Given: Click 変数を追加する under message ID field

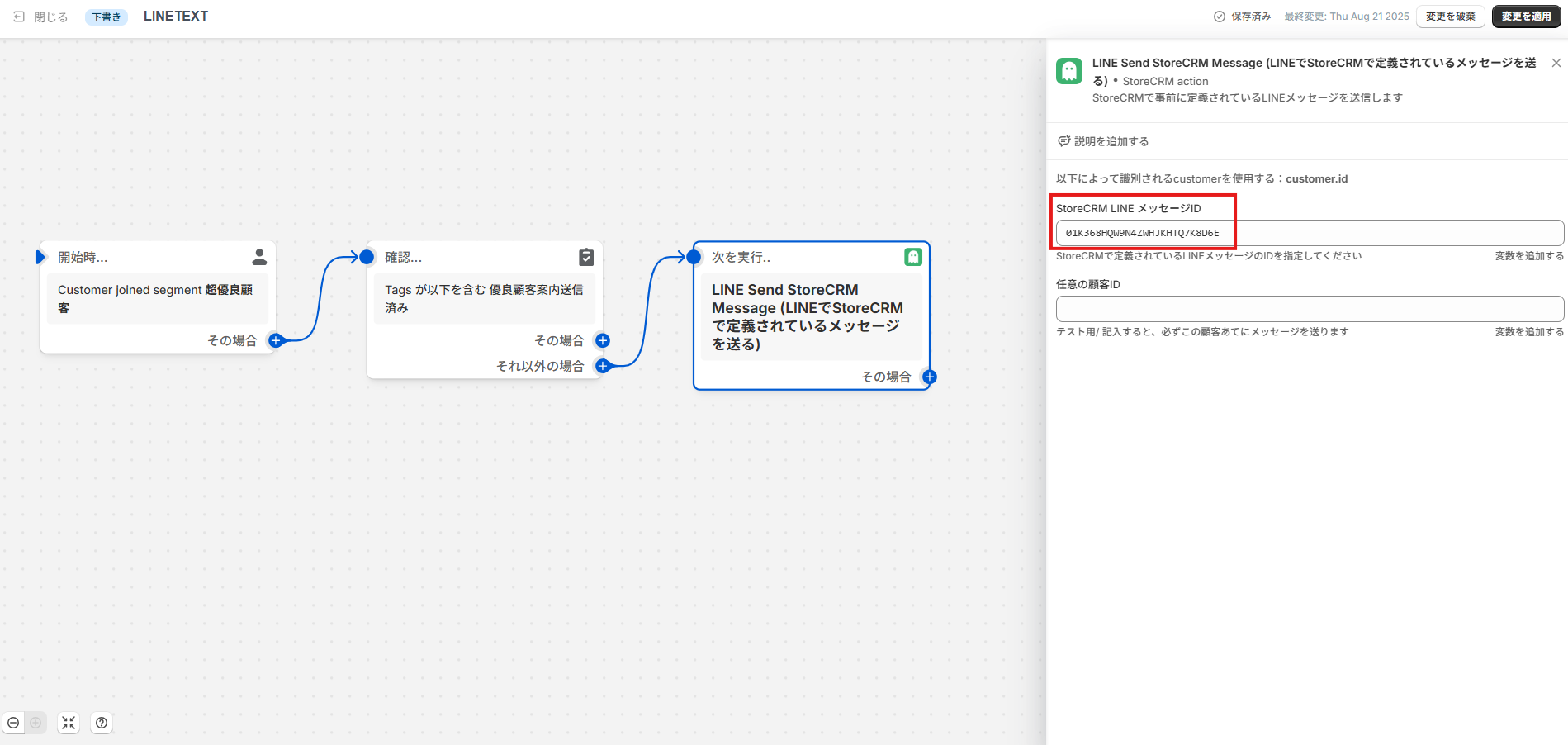Looking at the screenshot, I should pyautogui.click(x=1529, y=256).
